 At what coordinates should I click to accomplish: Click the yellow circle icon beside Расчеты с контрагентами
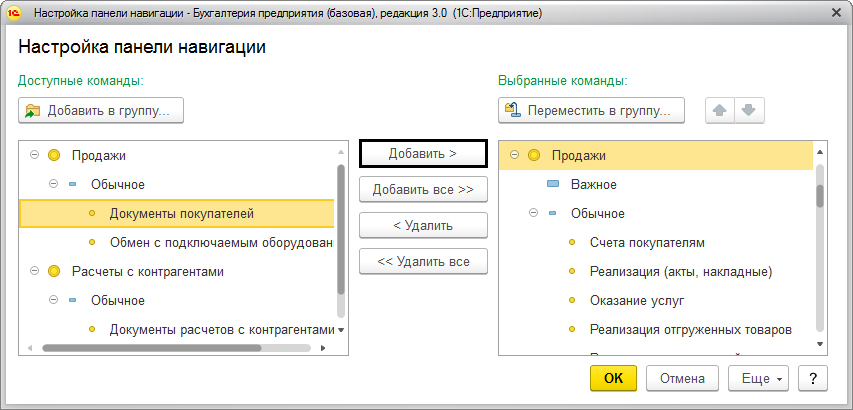pos(53,271)
